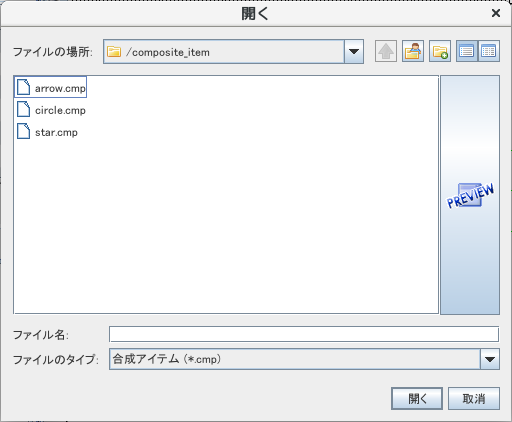Click the star.cmp file icon
The height and width of the screenshot is (422, 512).
[24, 131]
